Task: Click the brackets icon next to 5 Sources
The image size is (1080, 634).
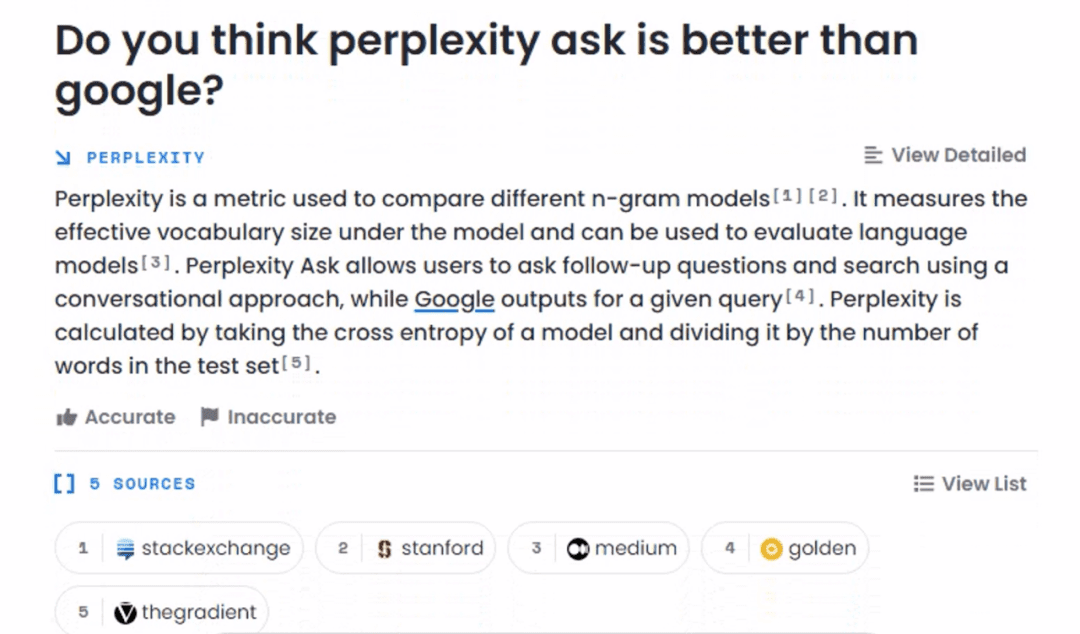Action: point(63,483)
